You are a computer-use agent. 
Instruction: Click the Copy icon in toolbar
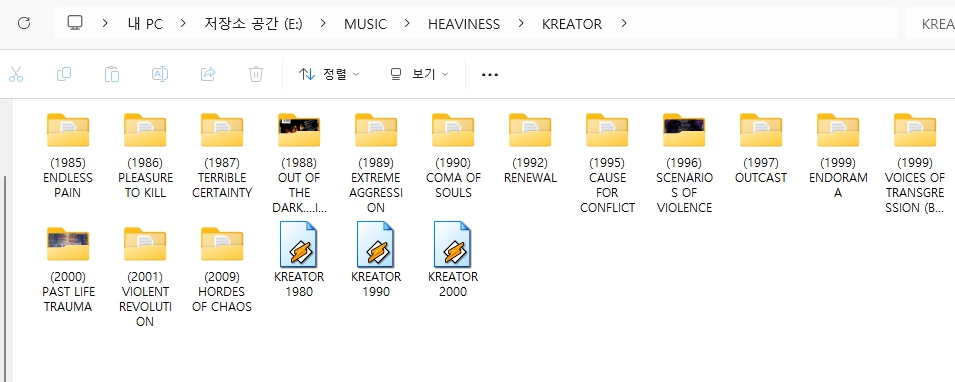click(64, 74)
